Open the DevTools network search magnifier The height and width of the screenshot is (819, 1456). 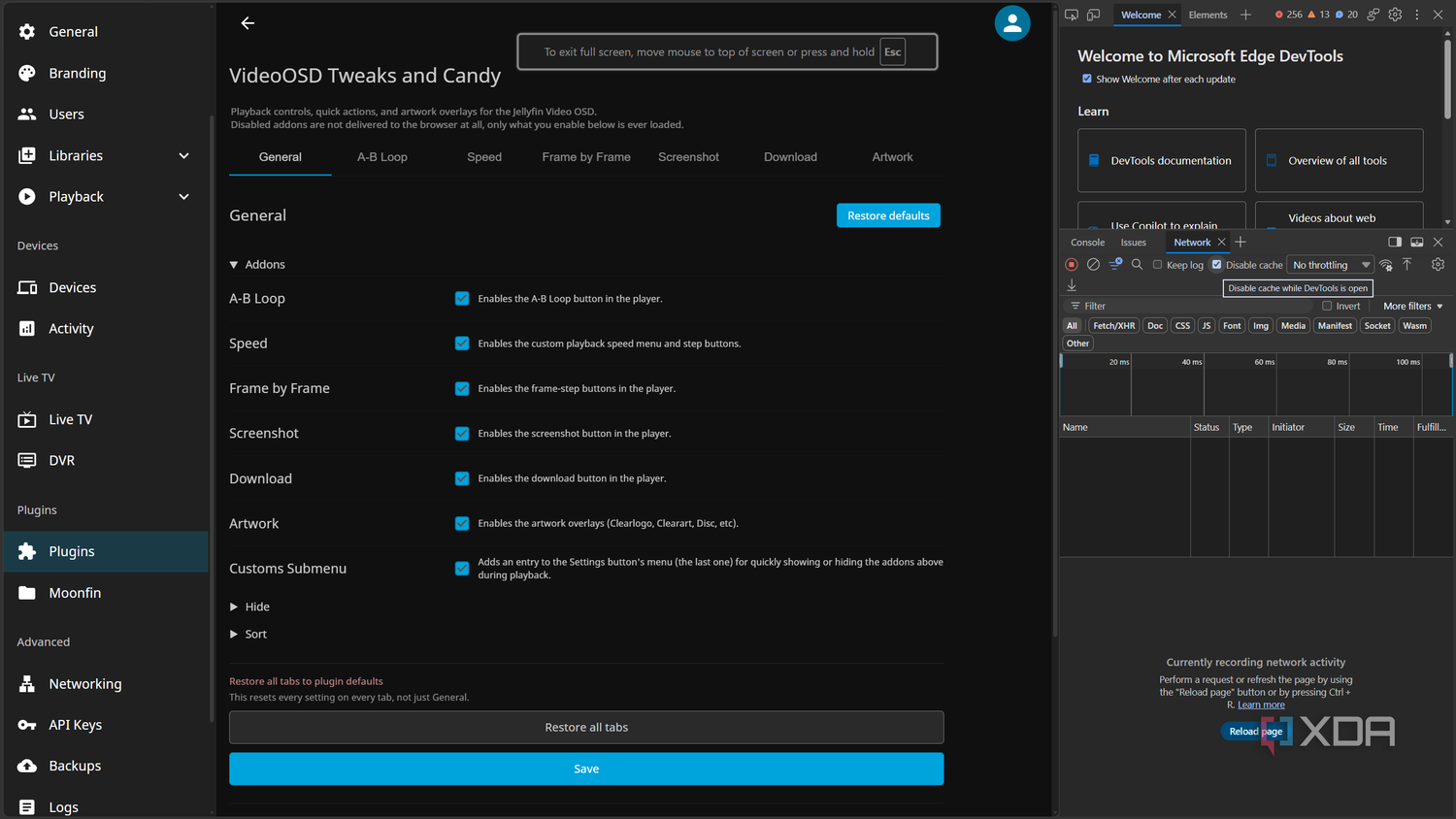[1137, 265]
